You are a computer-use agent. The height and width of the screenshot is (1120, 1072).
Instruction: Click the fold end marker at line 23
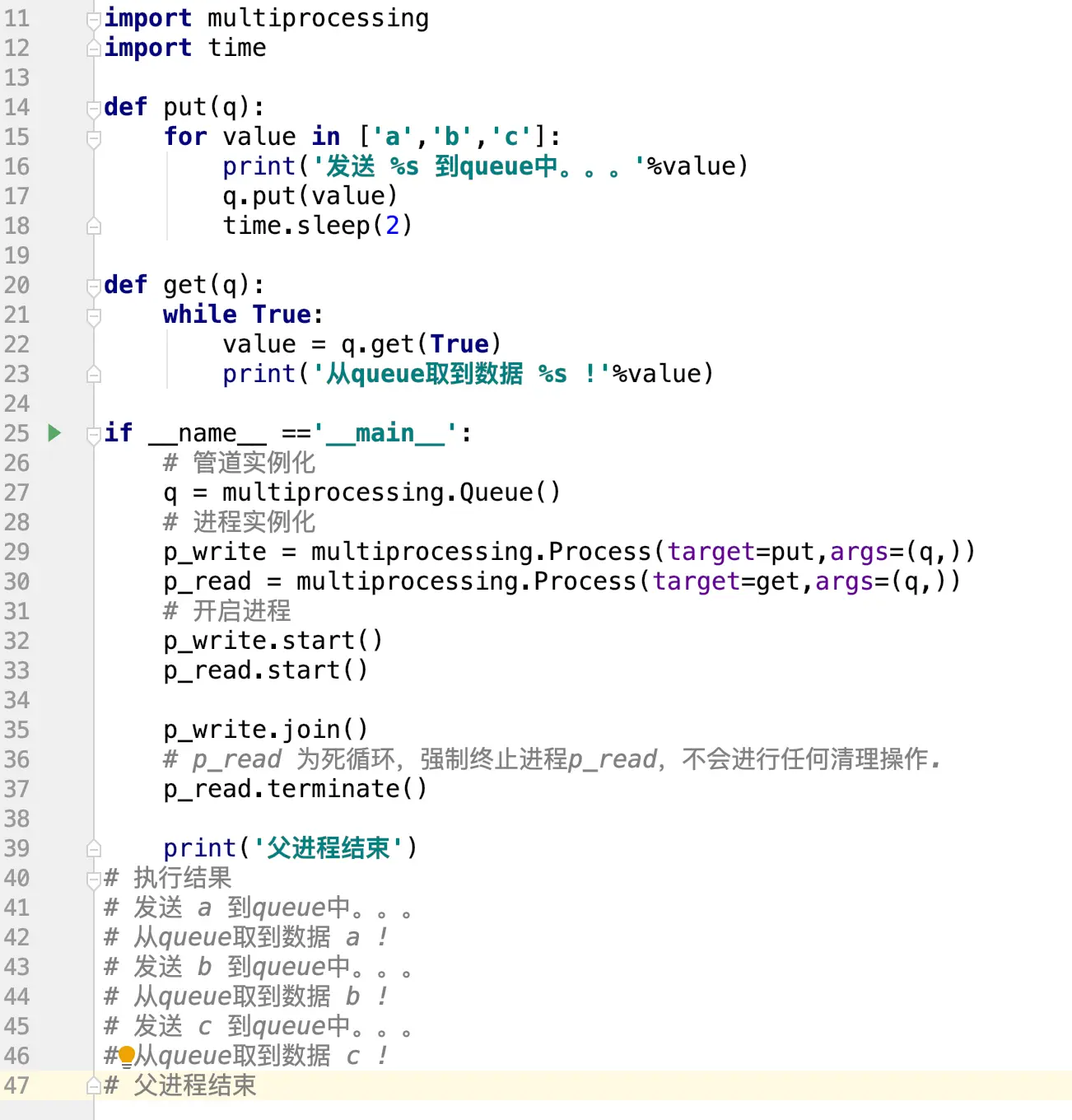pos(94,375)
